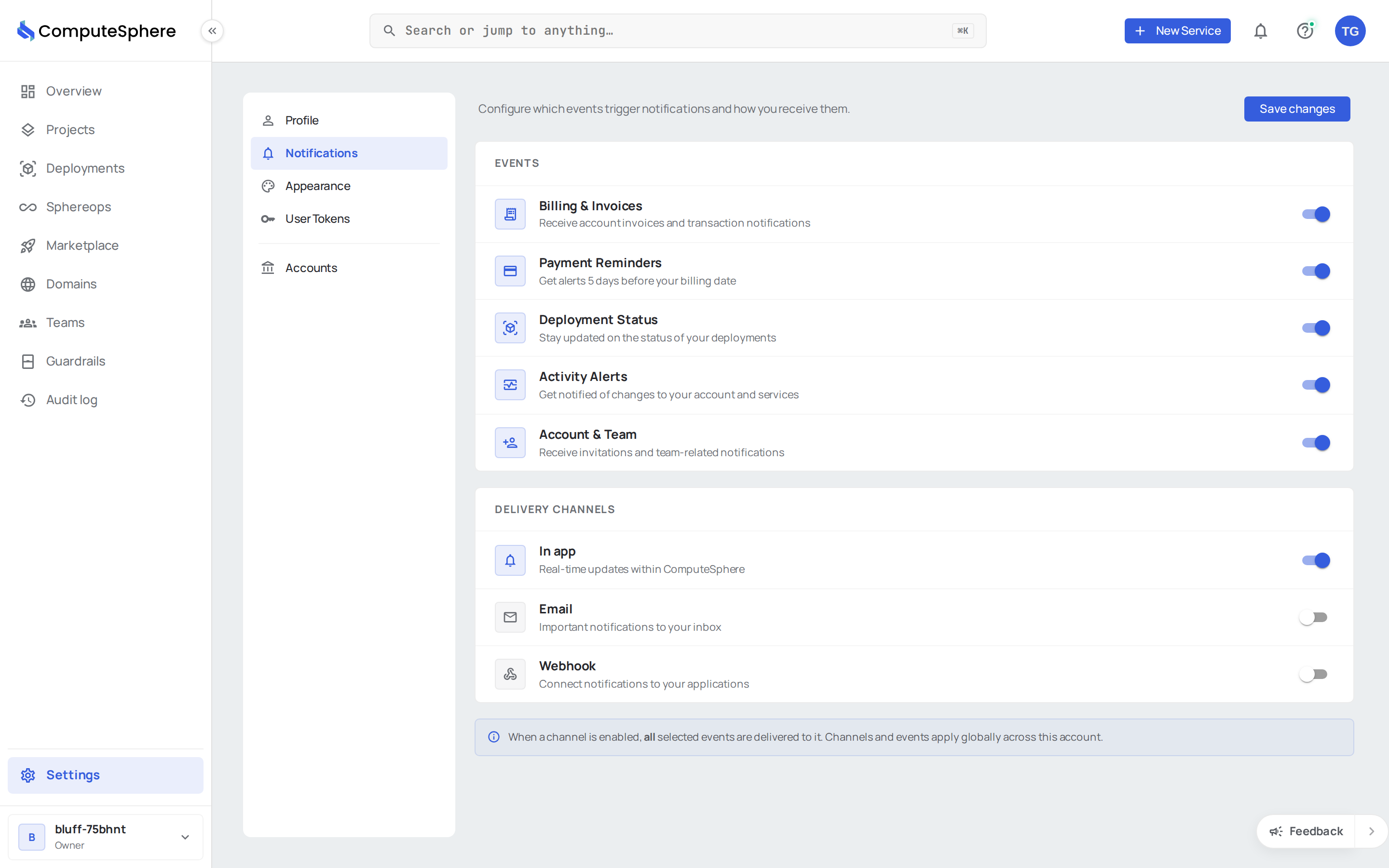Toggle Deployment Status notifications
The width and height of the screenshot is (1389, 868).
(x=1316, y=328)
